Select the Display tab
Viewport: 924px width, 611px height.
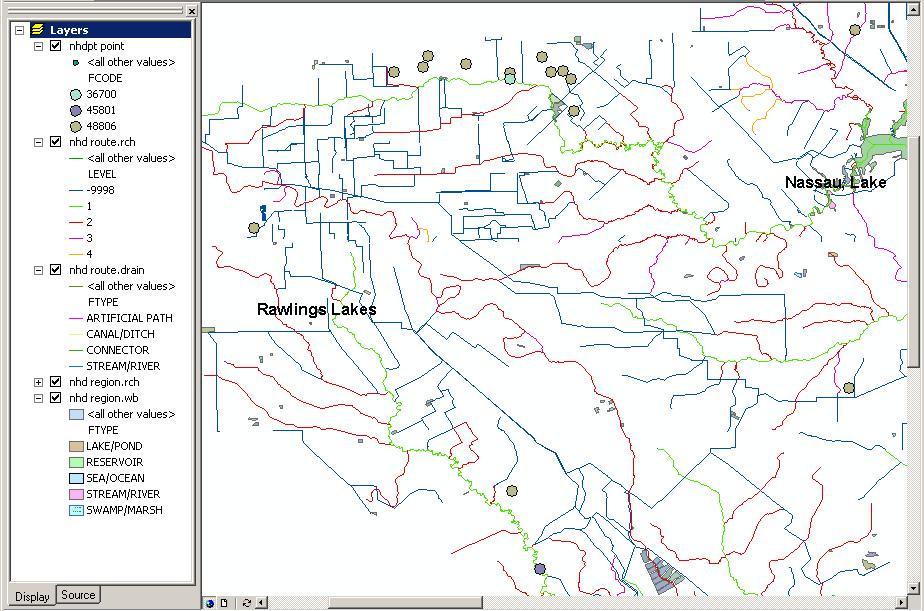point(32,596)
